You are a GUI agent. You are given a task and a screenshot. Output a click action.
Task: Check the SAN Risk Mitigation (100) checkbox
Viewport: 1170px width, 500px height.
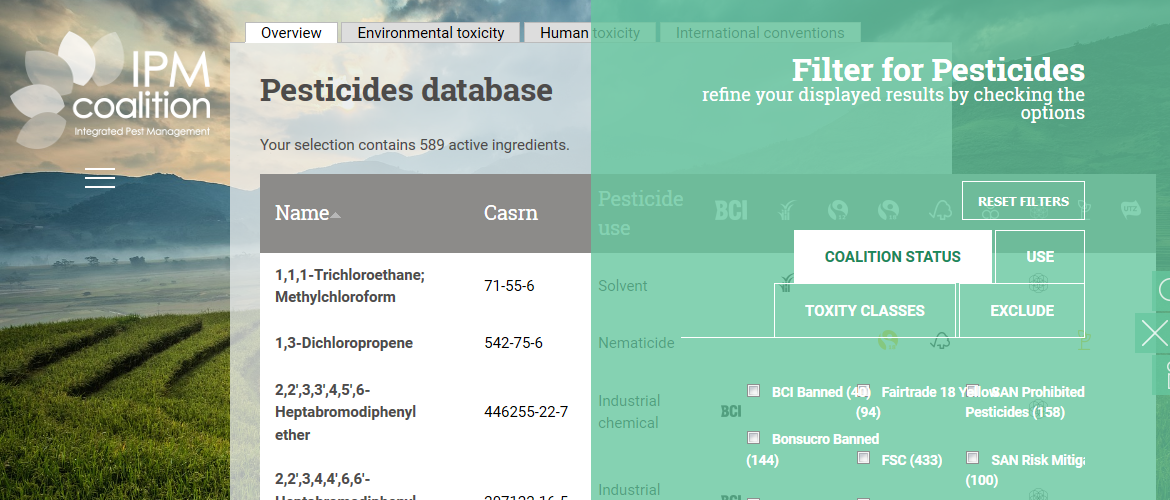coord(972,457)
